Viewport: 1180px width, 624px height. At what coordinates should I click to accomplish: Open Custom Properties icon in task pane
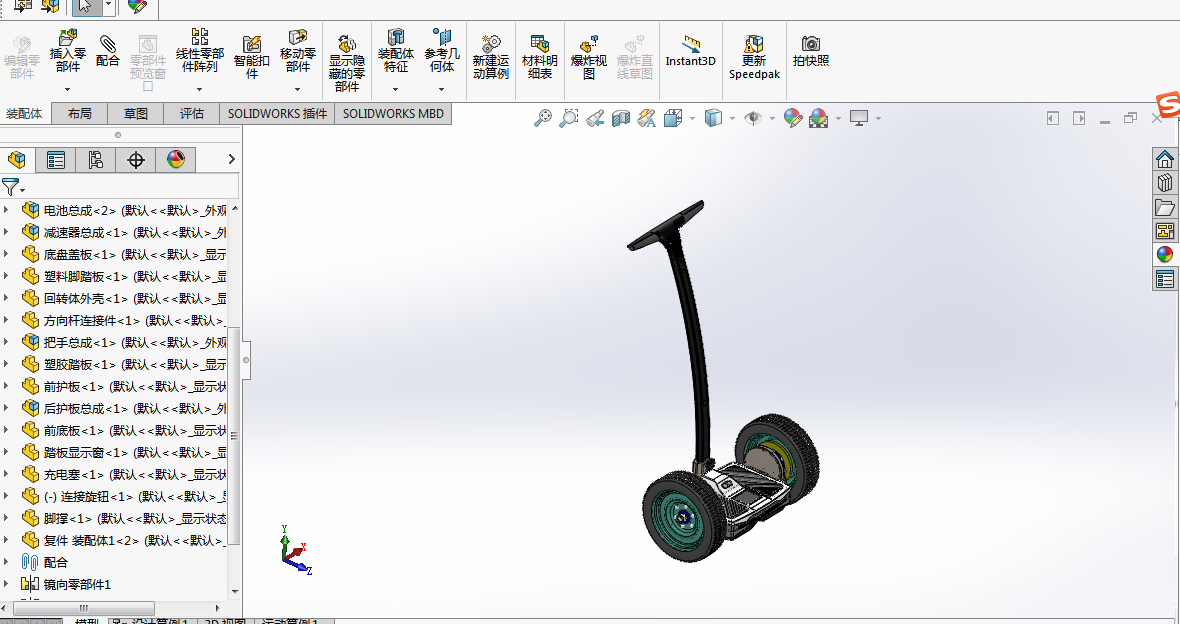click(1165, 279)
